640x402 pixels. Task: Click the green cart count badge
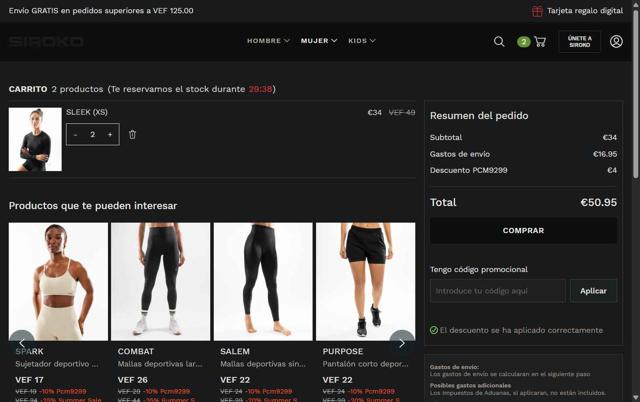[523, 42]
